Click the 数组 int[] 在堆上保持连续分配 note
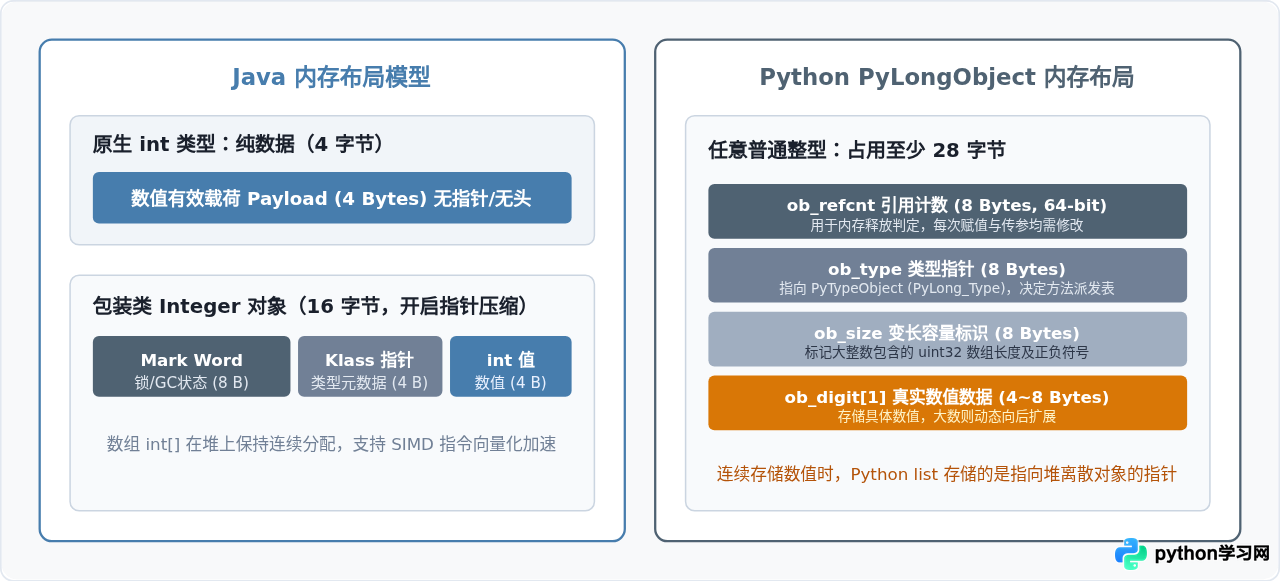 (332, 444)
